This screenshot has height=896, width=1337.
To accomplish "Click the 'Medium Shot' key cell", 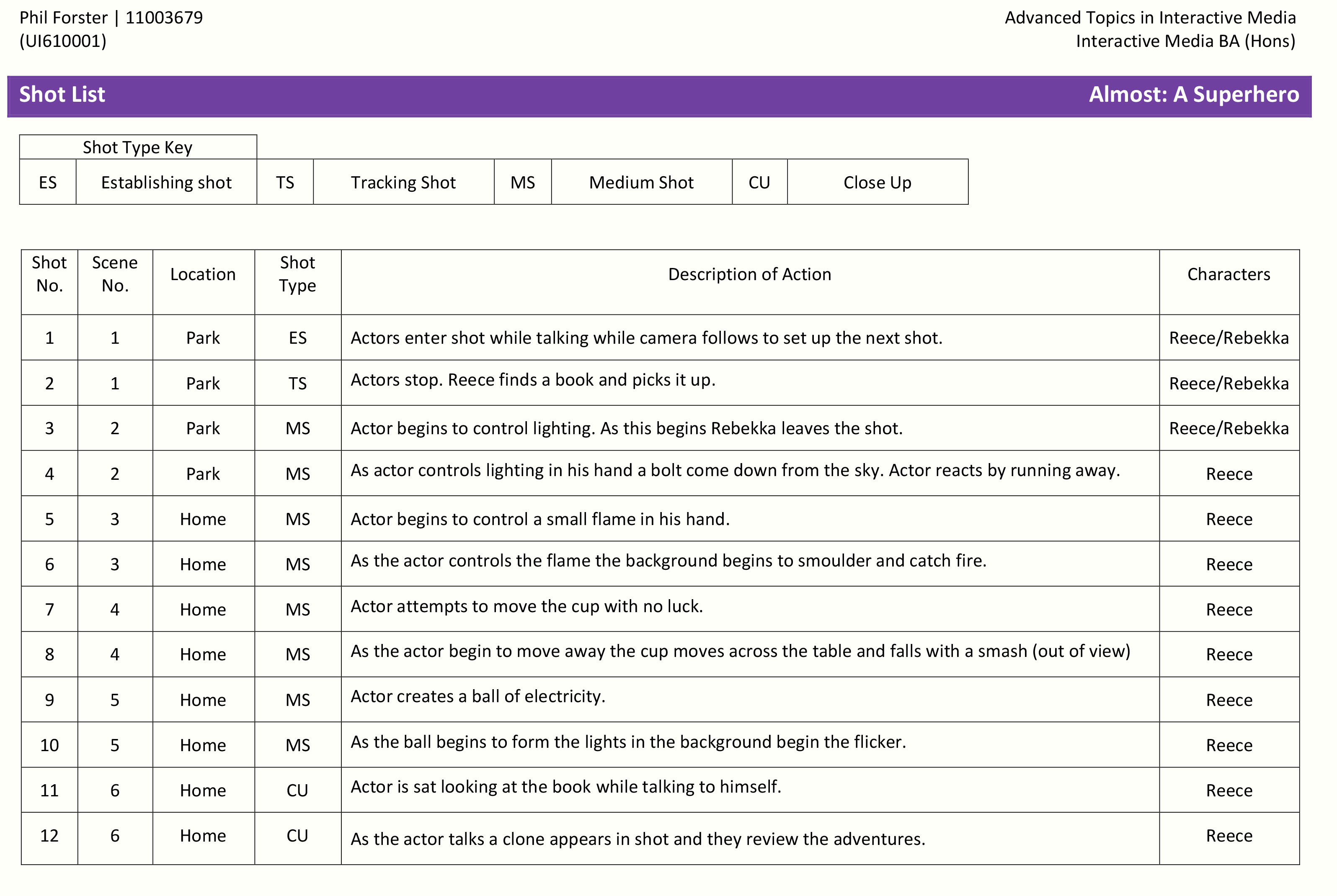I will 641,182.
